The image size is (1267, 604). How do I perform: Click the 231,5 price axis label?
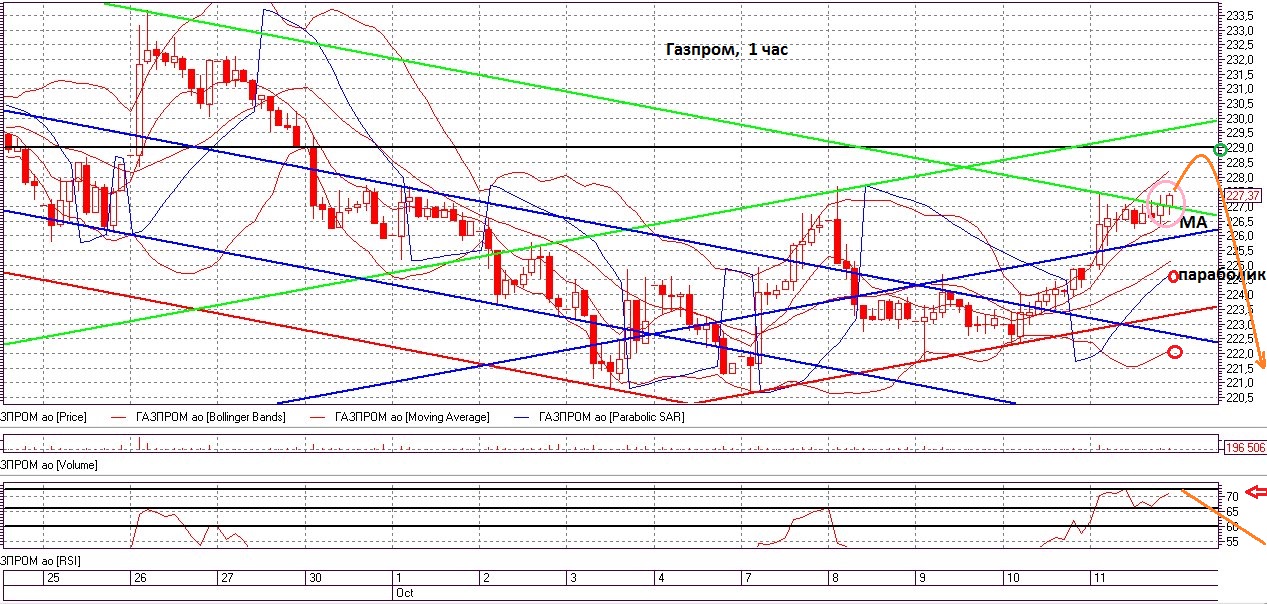pyautogui.click(x=1242, y=75)
